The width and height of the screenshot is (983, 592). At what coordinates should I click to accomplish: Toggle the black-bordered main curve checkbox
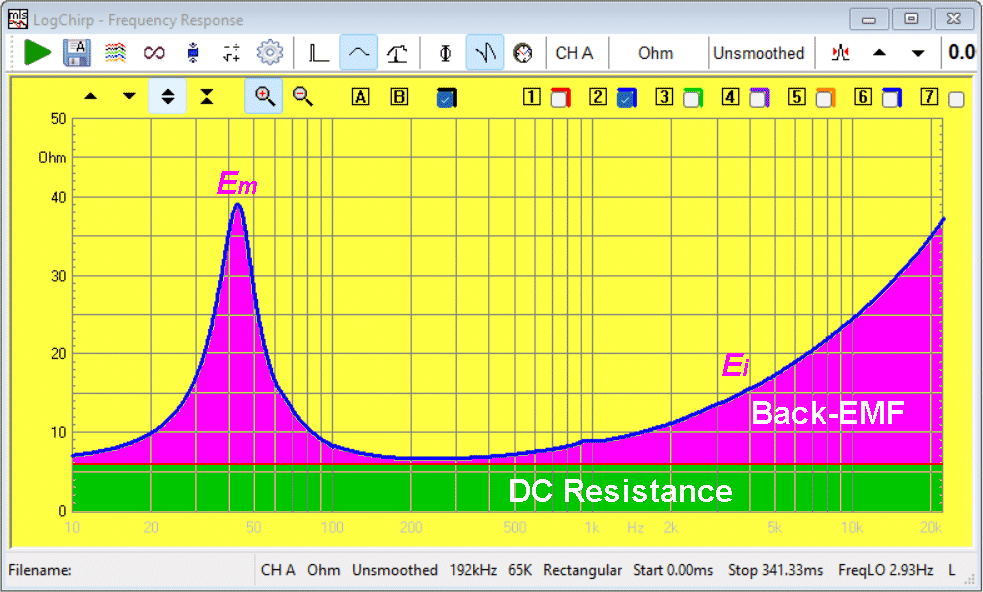(x=446, y=98)
